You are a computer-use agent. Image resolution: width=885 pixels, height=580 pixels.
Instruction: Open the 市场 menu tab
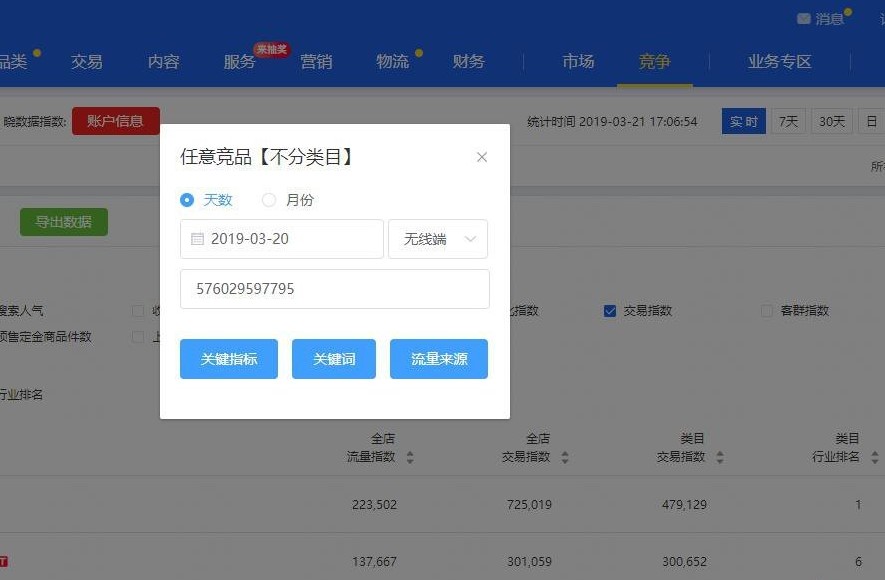point(579,61)
